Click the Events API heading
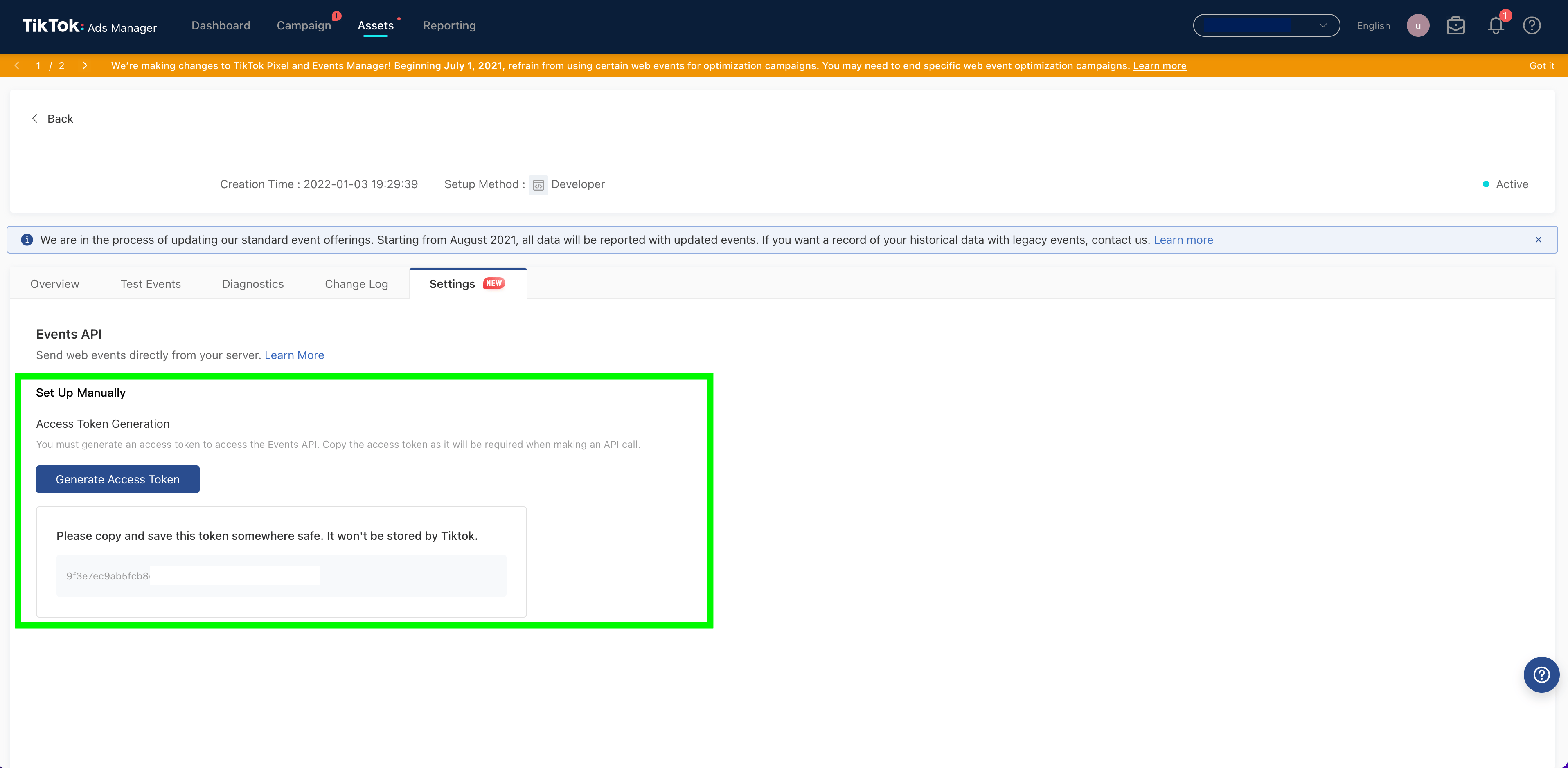The image size is (1568, 768). [69, 334]
